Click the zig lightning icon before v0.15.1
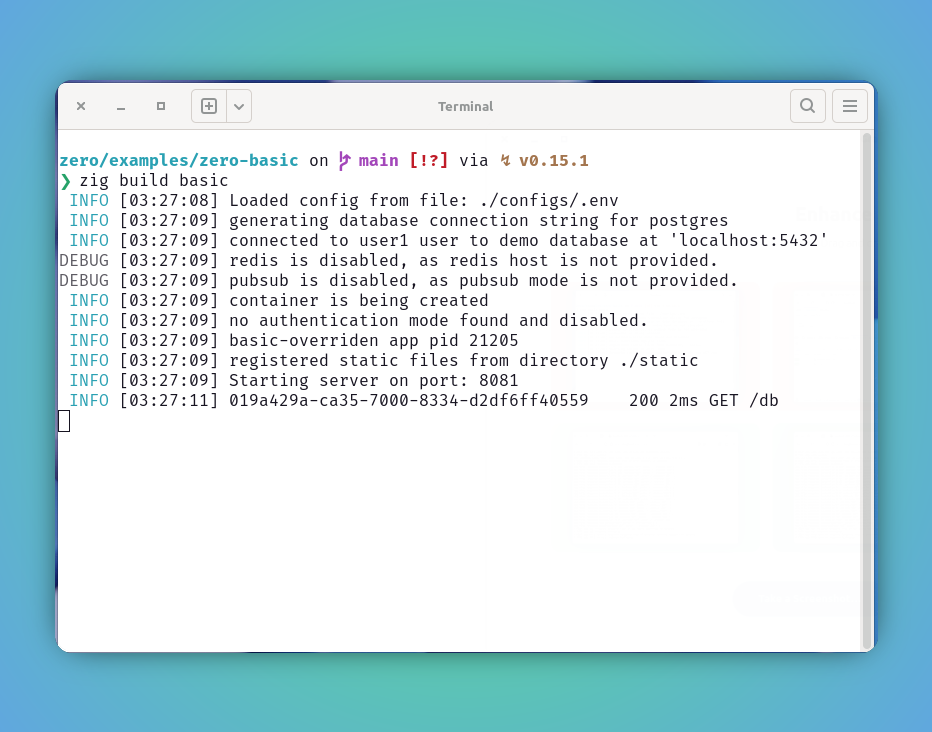 click(x=505, y=160)
